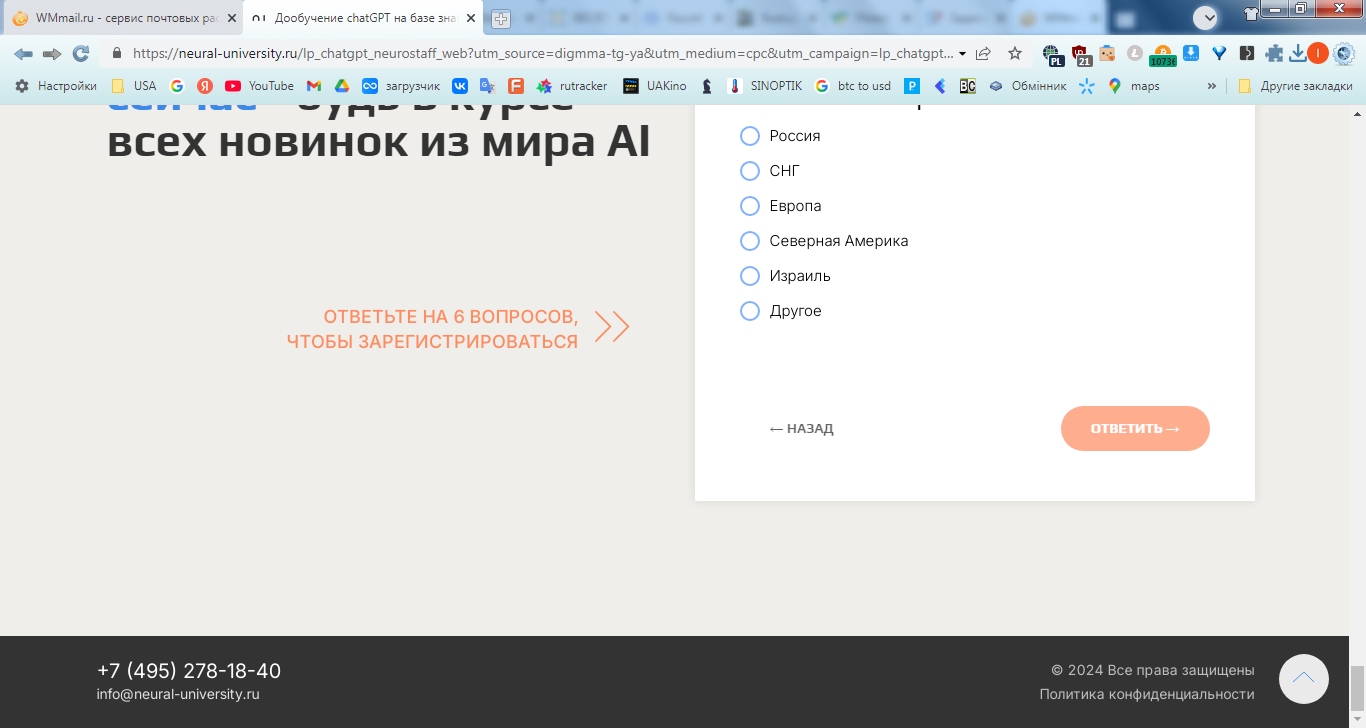Viewport: 1366px width, 728px height.
Task: Open the Google Drive bookmark icon
Action: pos(342,86)
